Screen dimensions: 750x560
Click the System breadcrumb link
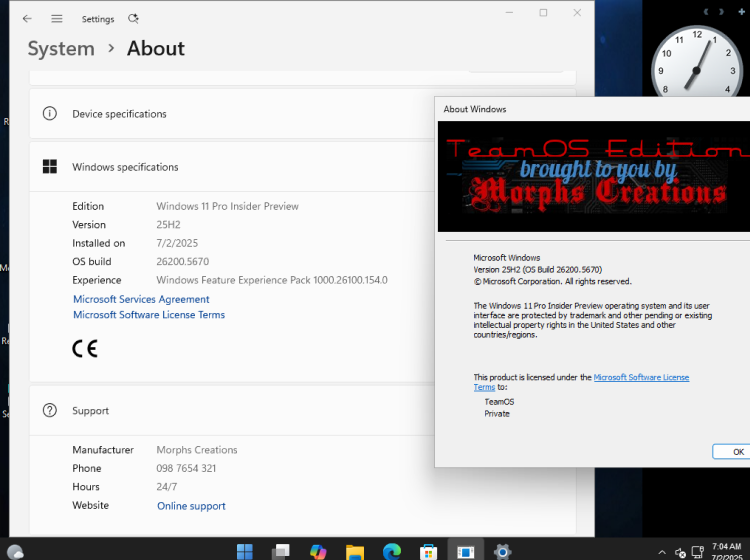pyautogui.click(x=61, y=48)
